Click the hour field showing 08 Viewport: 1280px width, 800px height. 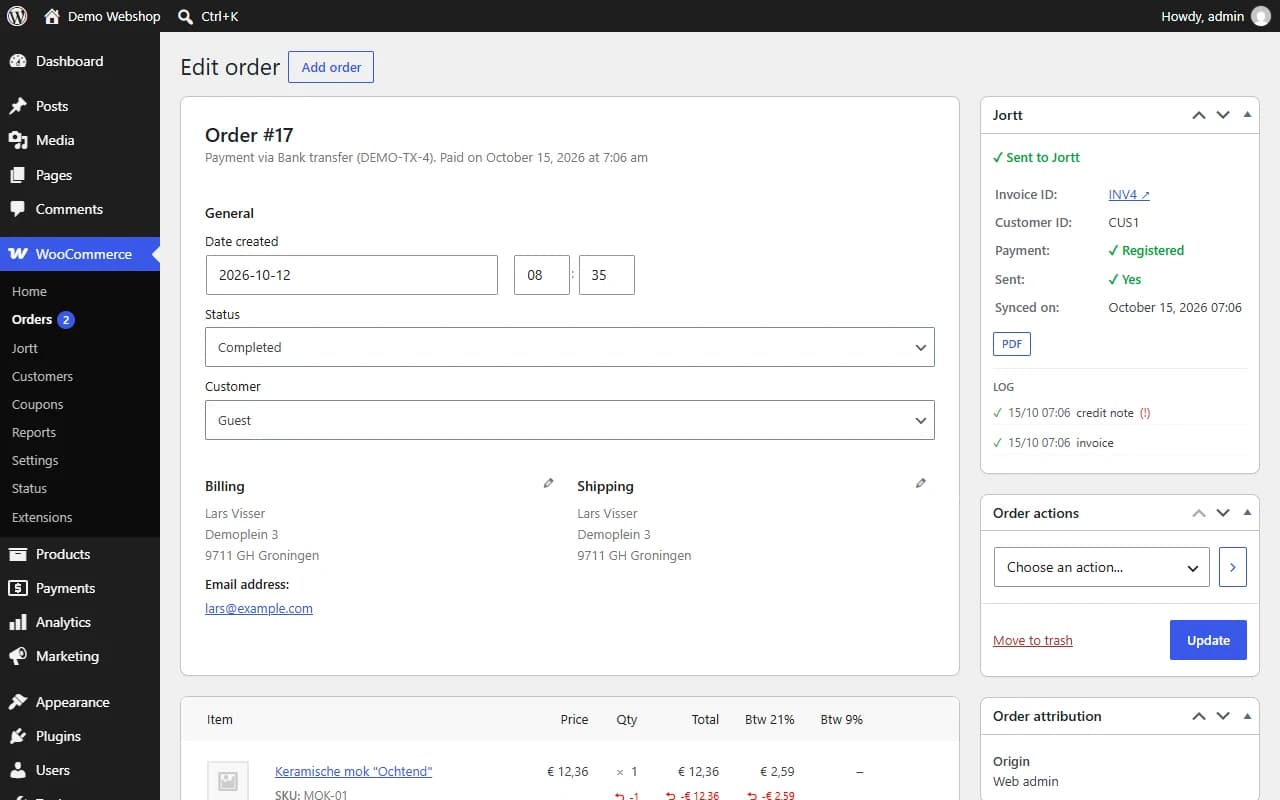tap(542, 275)
